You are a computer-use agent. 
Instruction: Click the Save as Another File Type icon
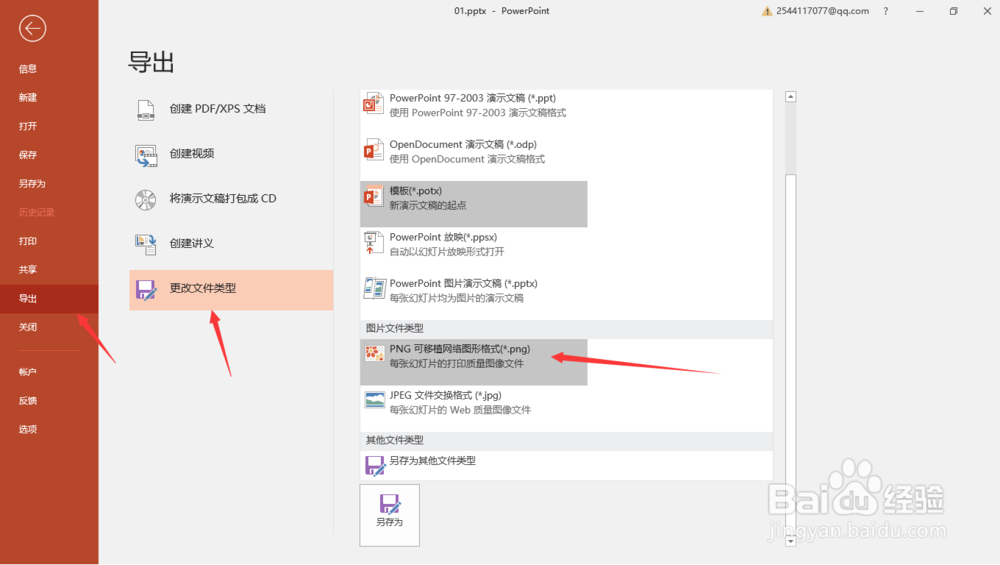coord(374,466)
